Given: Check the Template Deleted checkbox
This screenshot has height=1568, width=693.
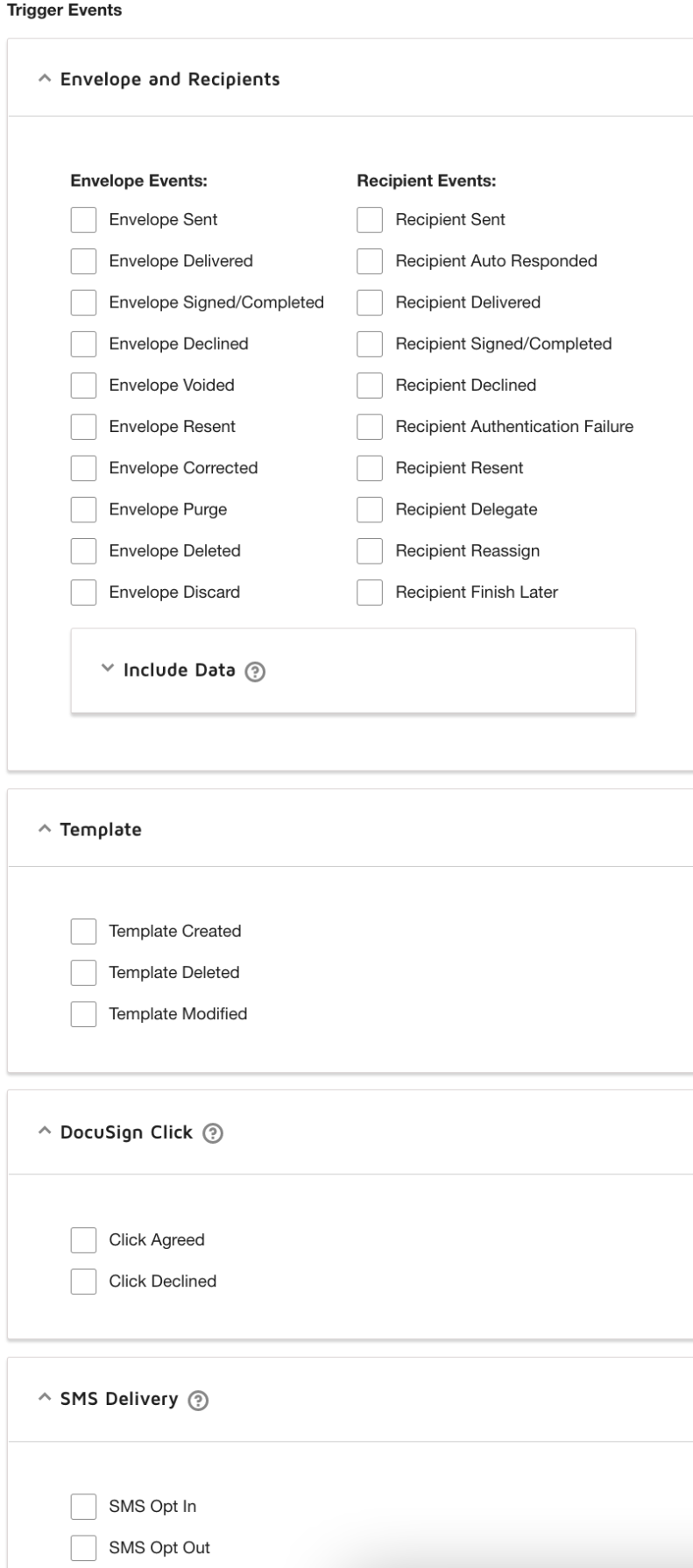Looking at the screenshot, I should (x=85, y=973).
